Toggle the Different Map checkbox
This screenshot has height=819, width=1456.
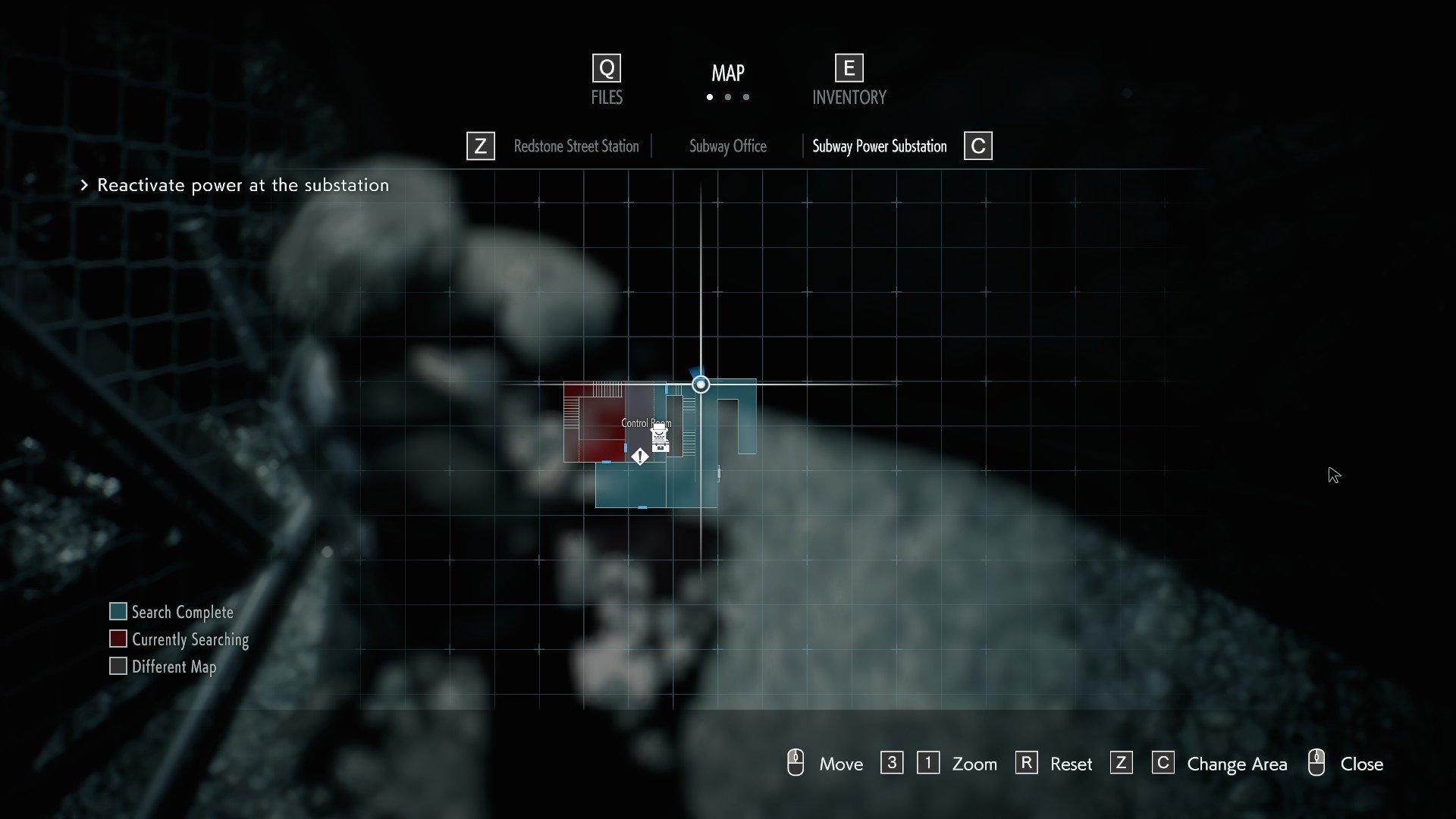tap(117, 666)
